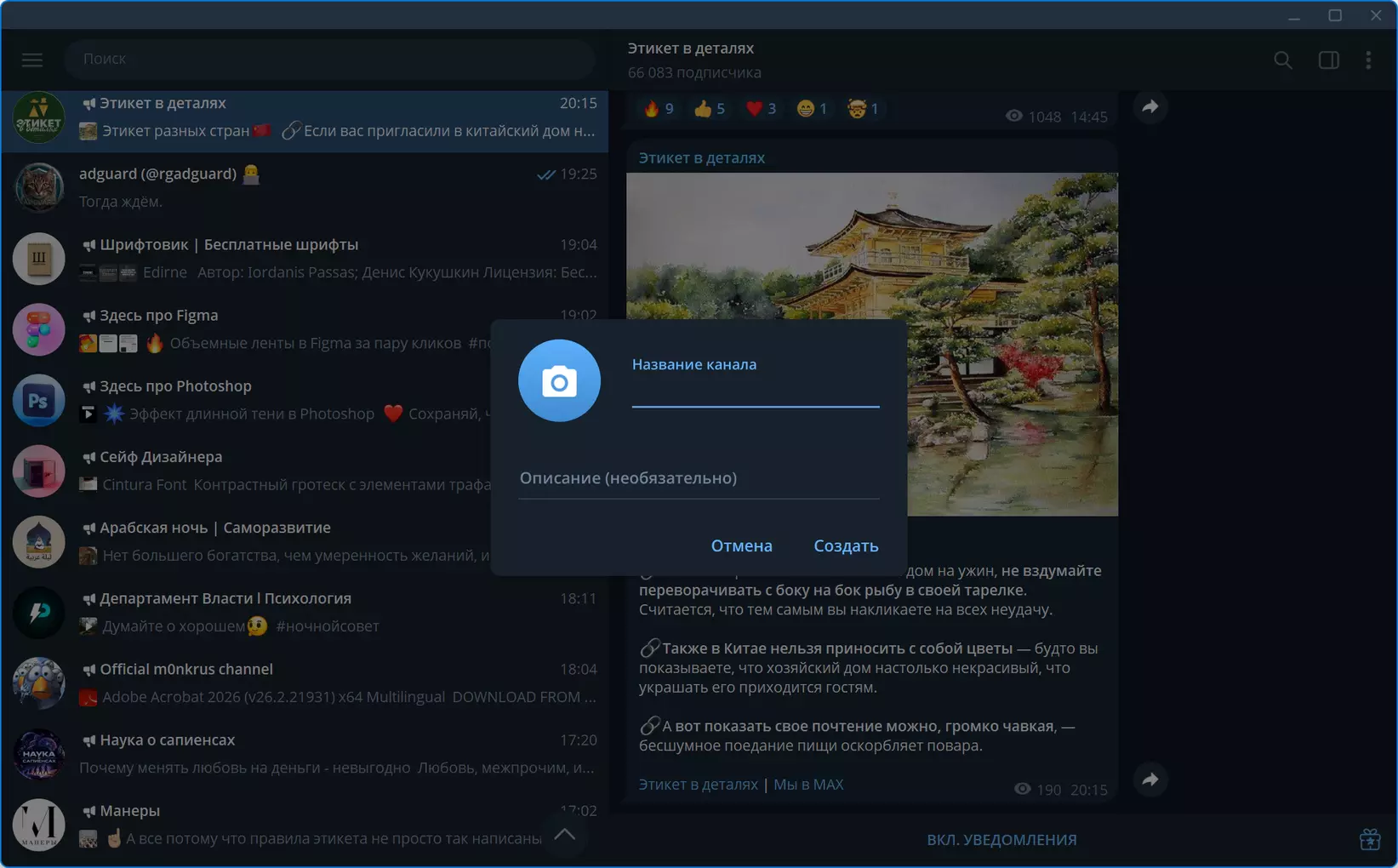Forward the post sent at 14:45
This screenshot has height=868, width=1398.
[x=1150, y=107]
